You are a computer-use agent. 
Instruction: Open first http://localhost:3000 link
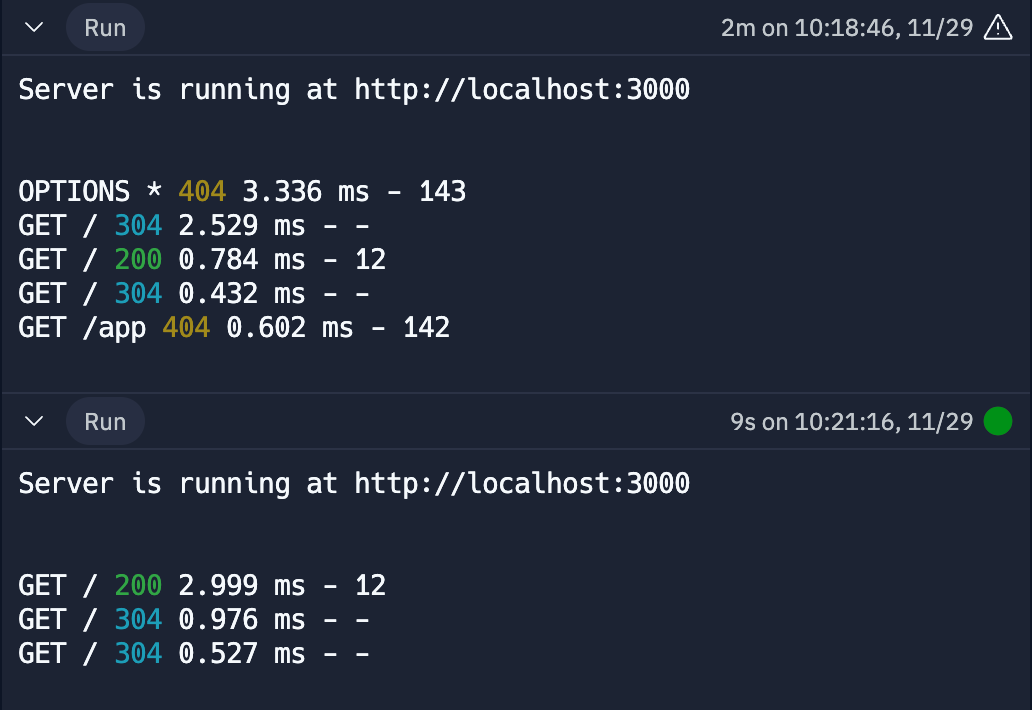pos(522,89)
